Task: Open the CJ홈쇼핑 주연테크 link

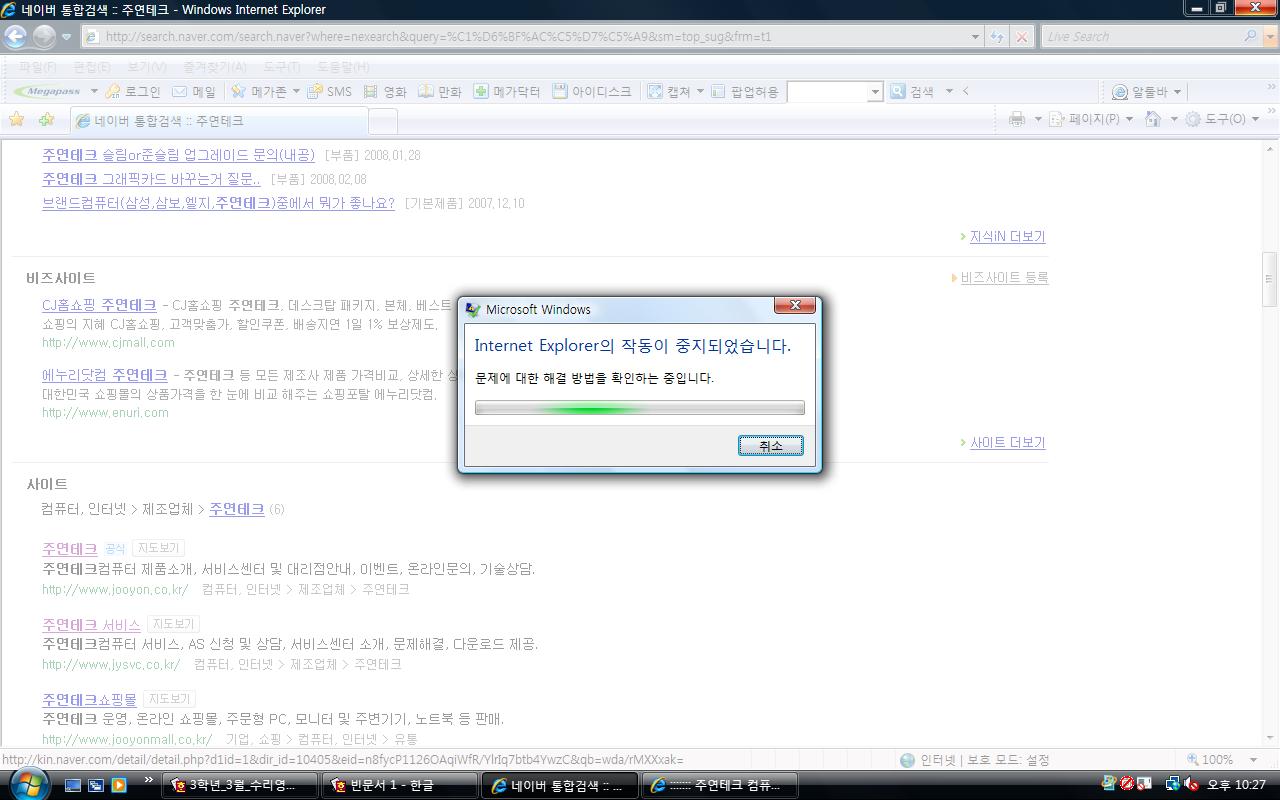Action: click(99, 305)
